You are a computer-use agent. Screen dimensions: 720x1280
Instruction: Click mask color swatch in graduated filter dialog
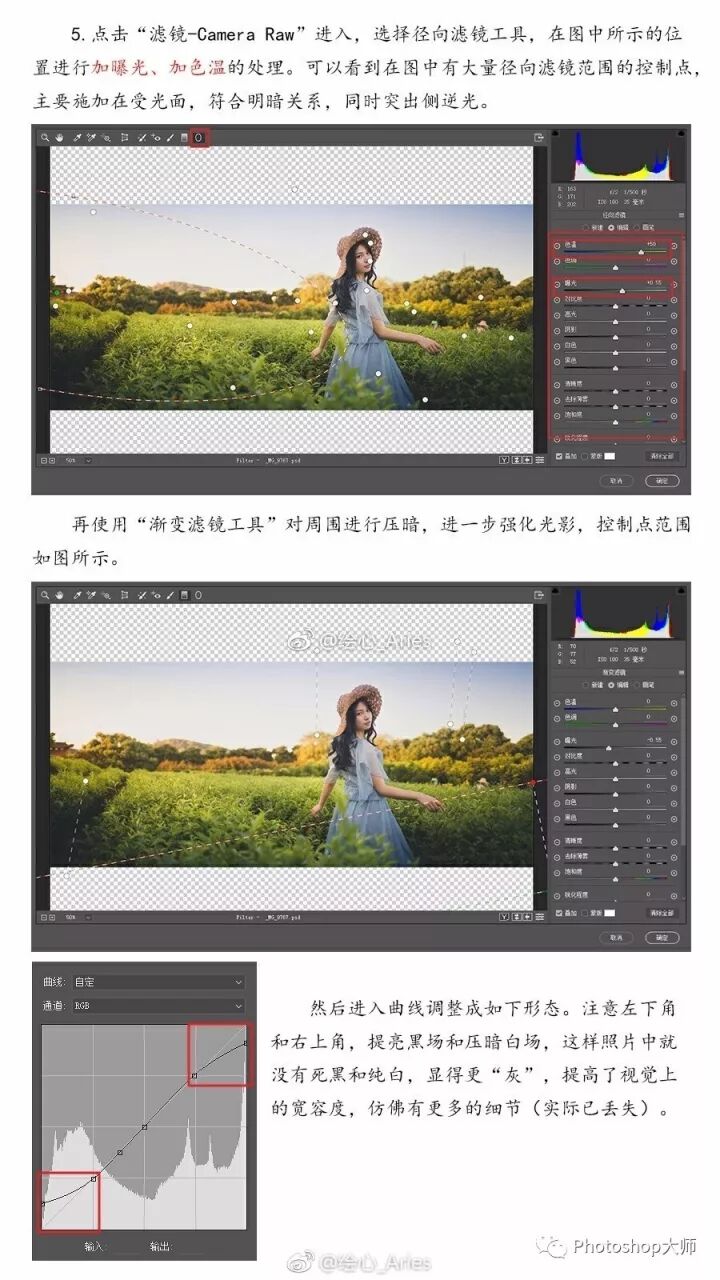[x=609, y=913]
